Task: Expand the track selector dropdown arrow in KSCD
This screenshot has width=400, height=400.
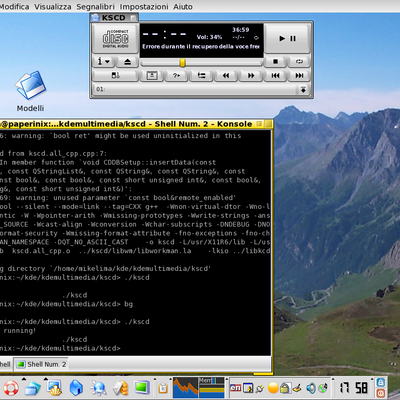Action: [303, 90]
